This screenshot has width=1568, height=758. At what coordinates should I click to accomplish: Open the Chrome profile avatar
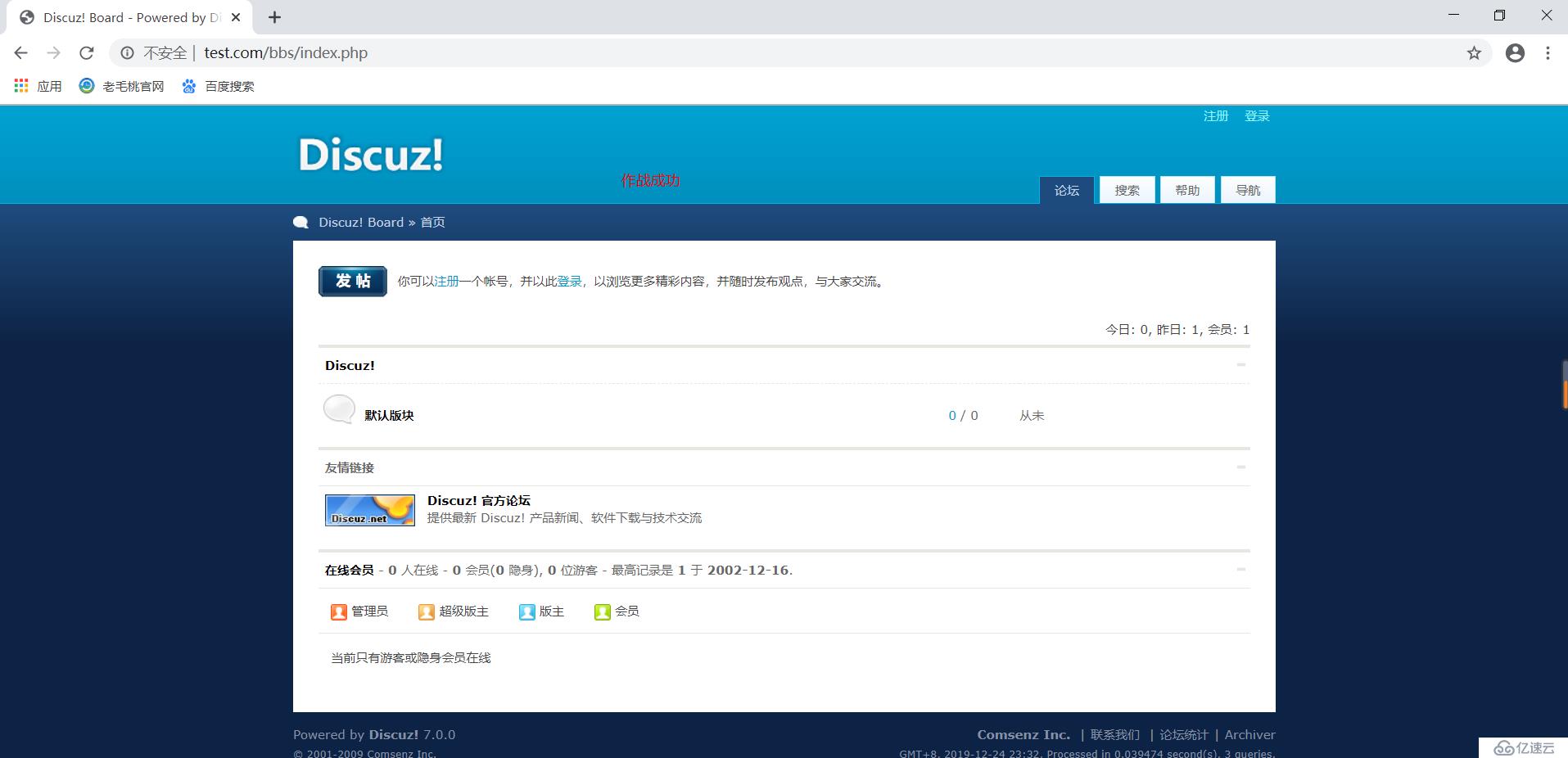(1515, 53)
